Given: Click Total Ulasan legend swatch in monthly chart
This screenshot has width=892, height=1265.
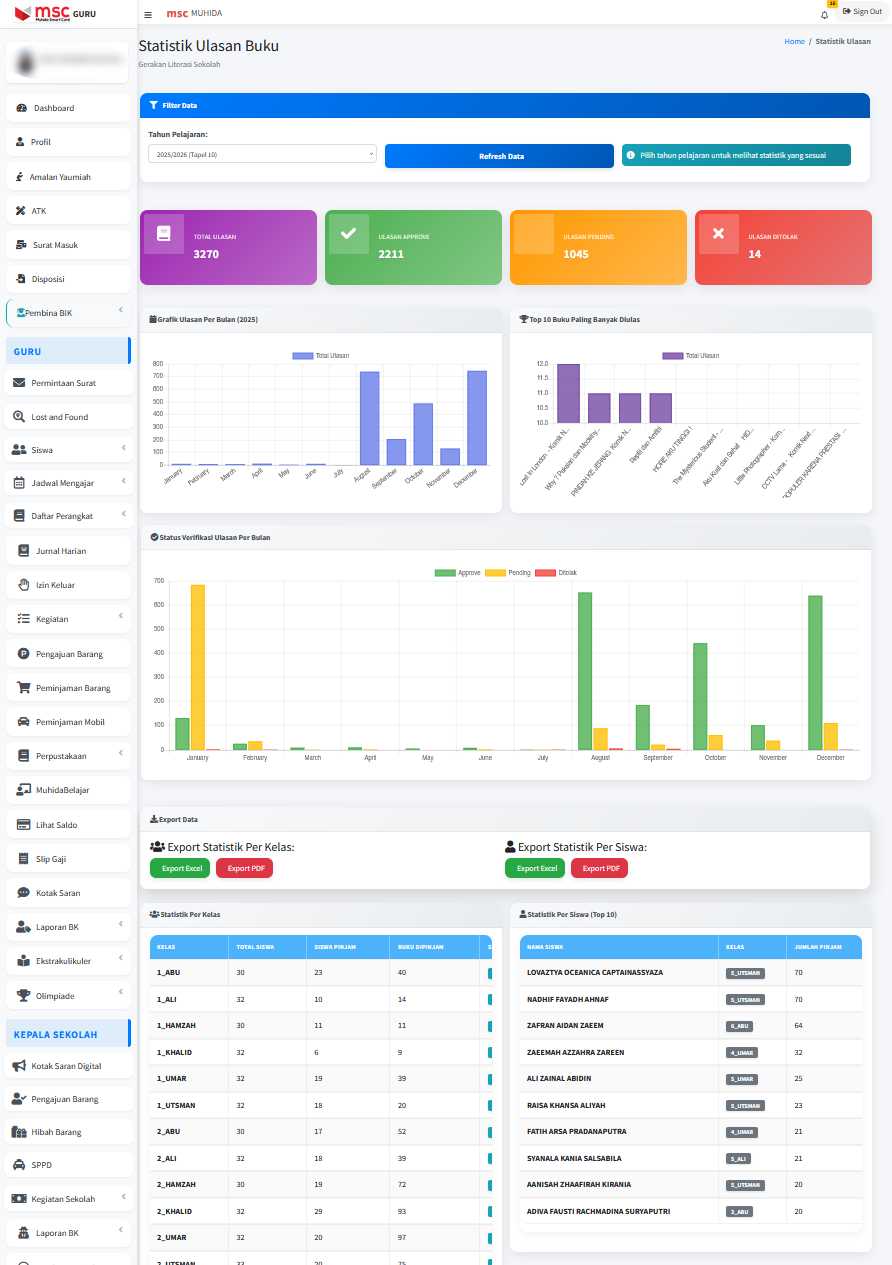Looking at the screenshot, I should (302, 356).
